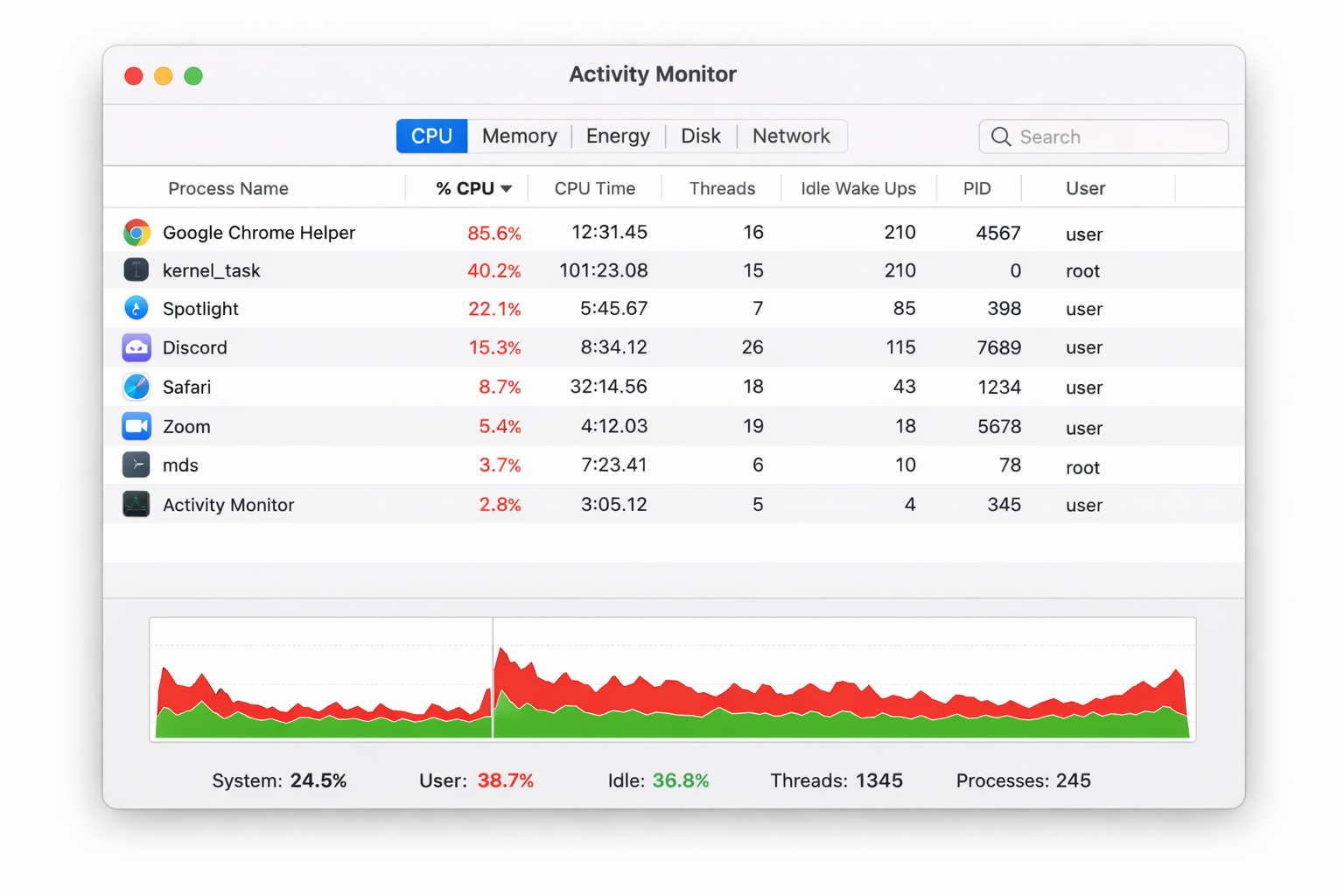Click the System 24.5% statistic
Viewport: 1344px width, 896px height.
click(279, 780)
